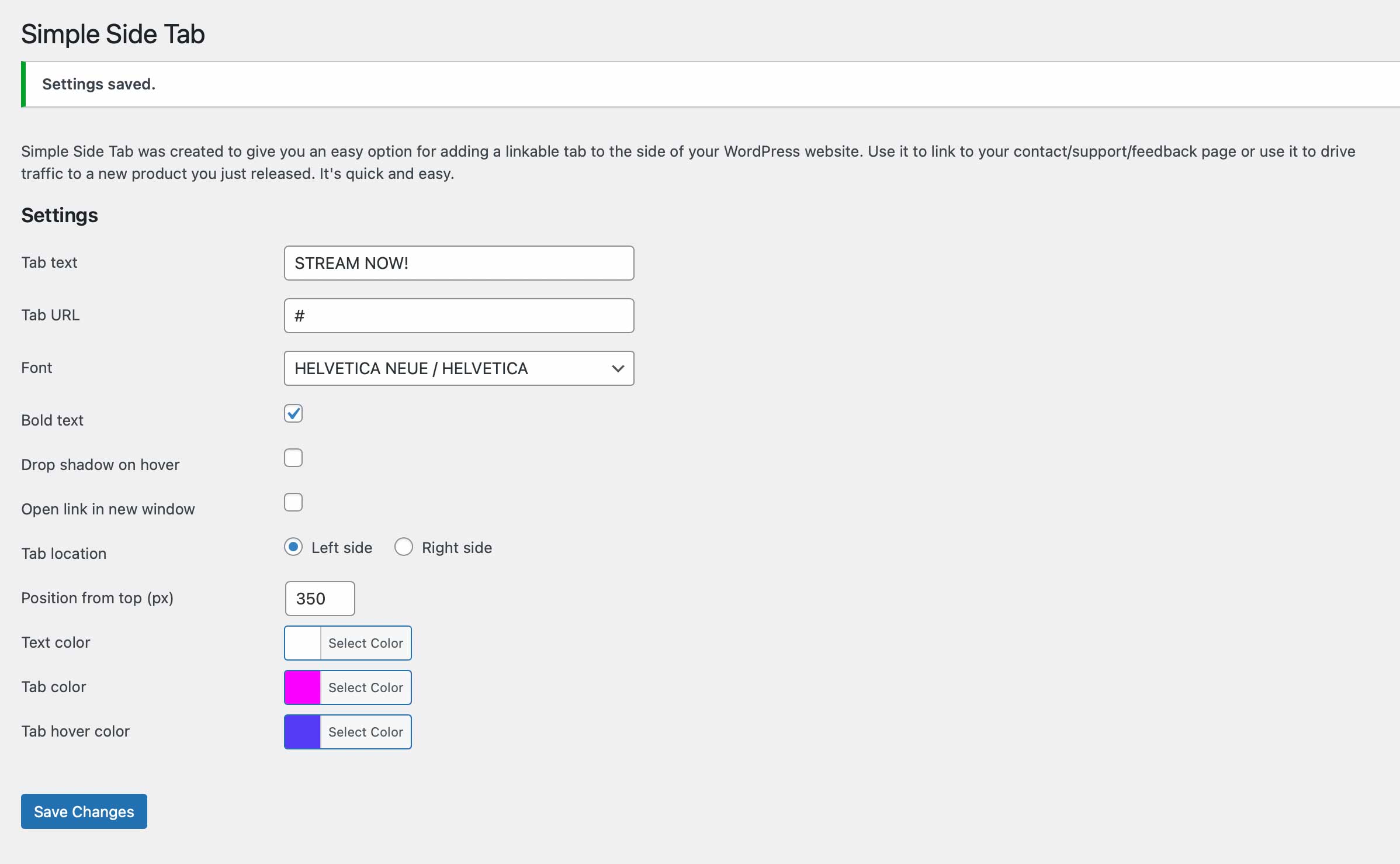Select the Left side tab location

(x=293, y=547)
